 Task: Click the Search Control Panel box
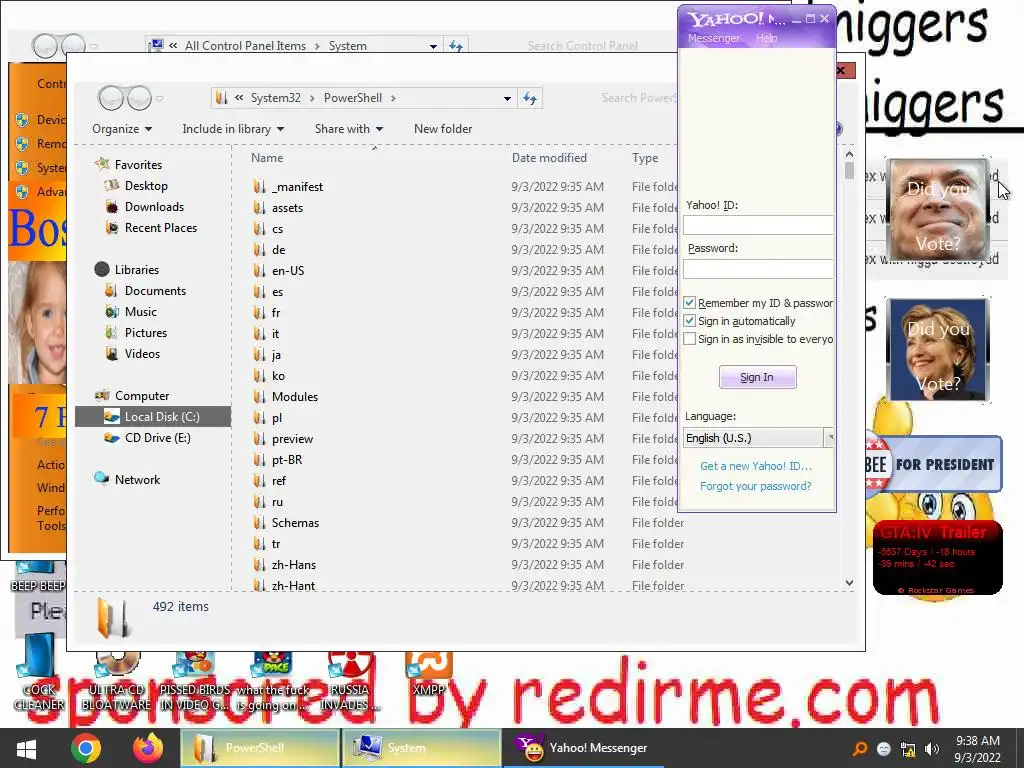(x=583, y=46)
